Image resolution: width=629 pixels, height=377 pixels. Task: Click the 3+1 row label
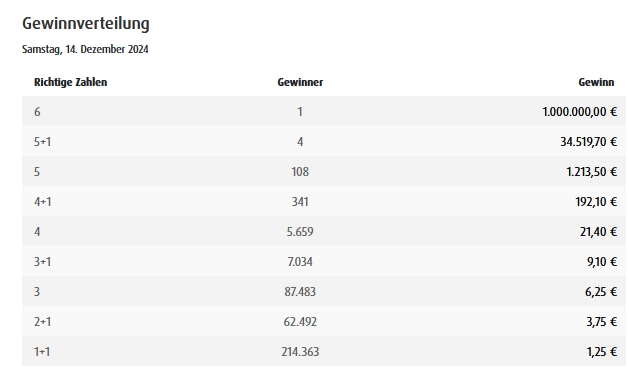(x=43, y=261)
